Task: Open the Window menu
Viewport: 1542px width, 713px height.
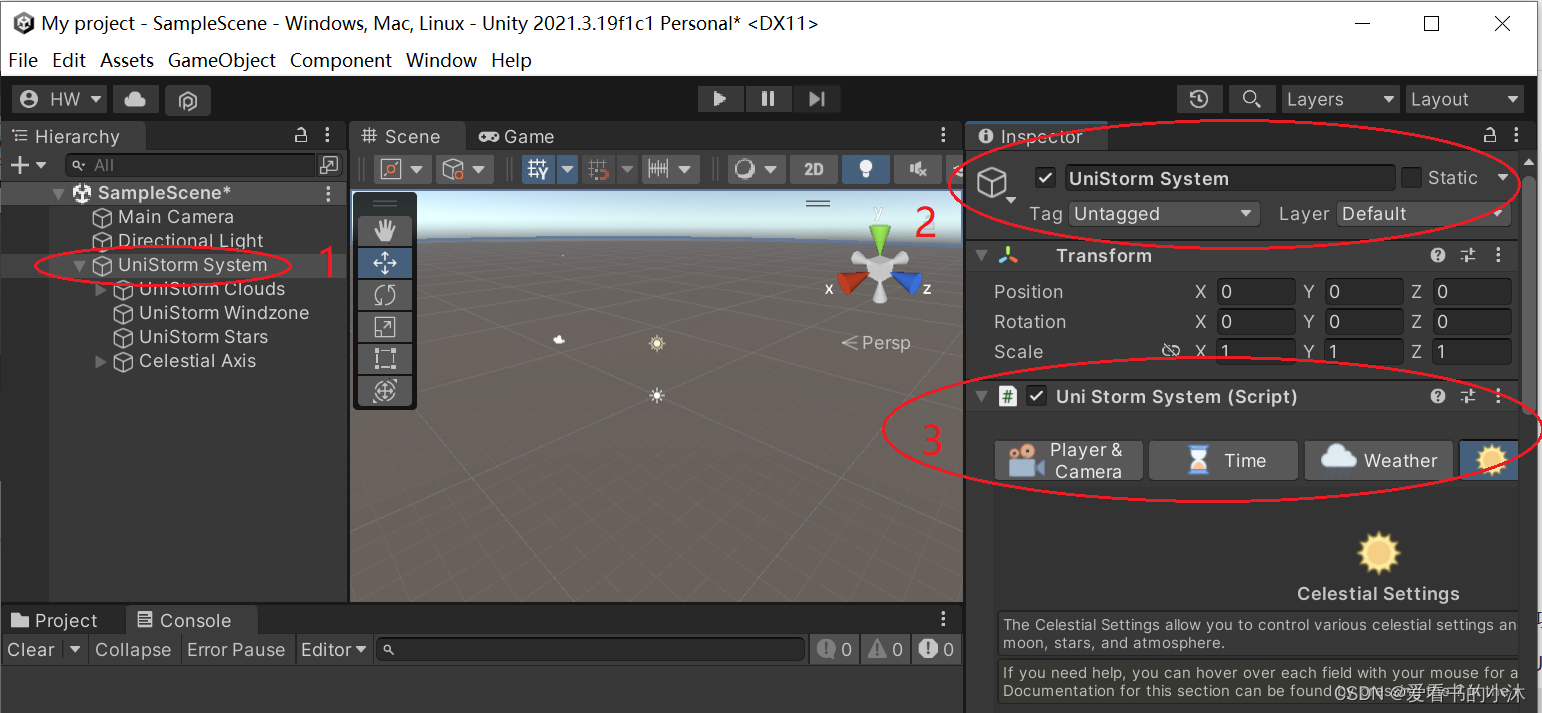Action: (441, 60)
